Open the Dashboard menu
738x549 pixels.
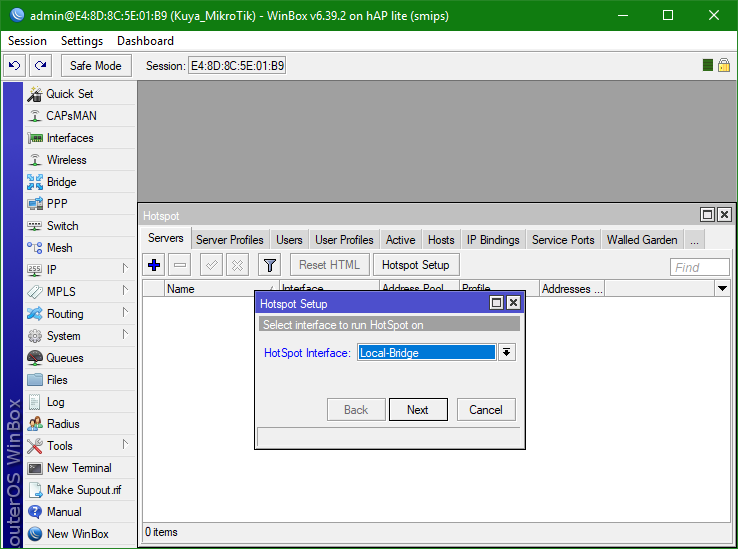point(145,41)
